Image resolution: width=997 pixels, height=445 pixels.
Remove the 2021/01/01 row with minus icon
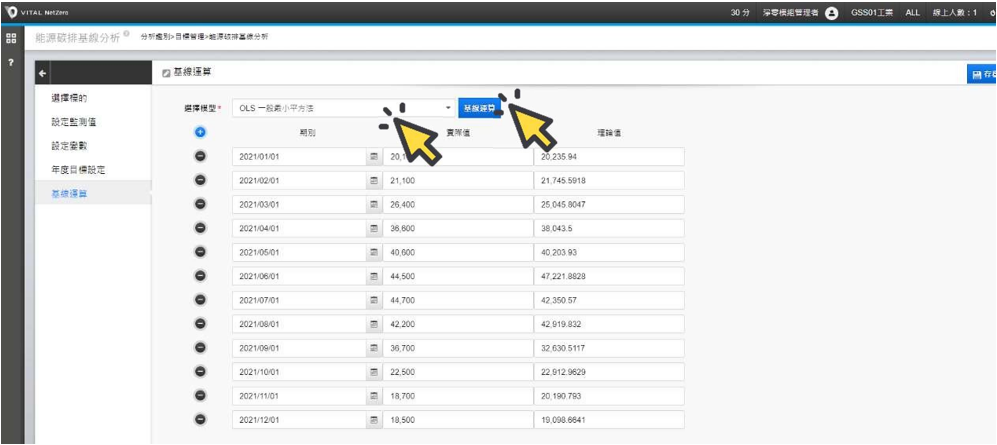pyautogui.click(x=199, y=157)
